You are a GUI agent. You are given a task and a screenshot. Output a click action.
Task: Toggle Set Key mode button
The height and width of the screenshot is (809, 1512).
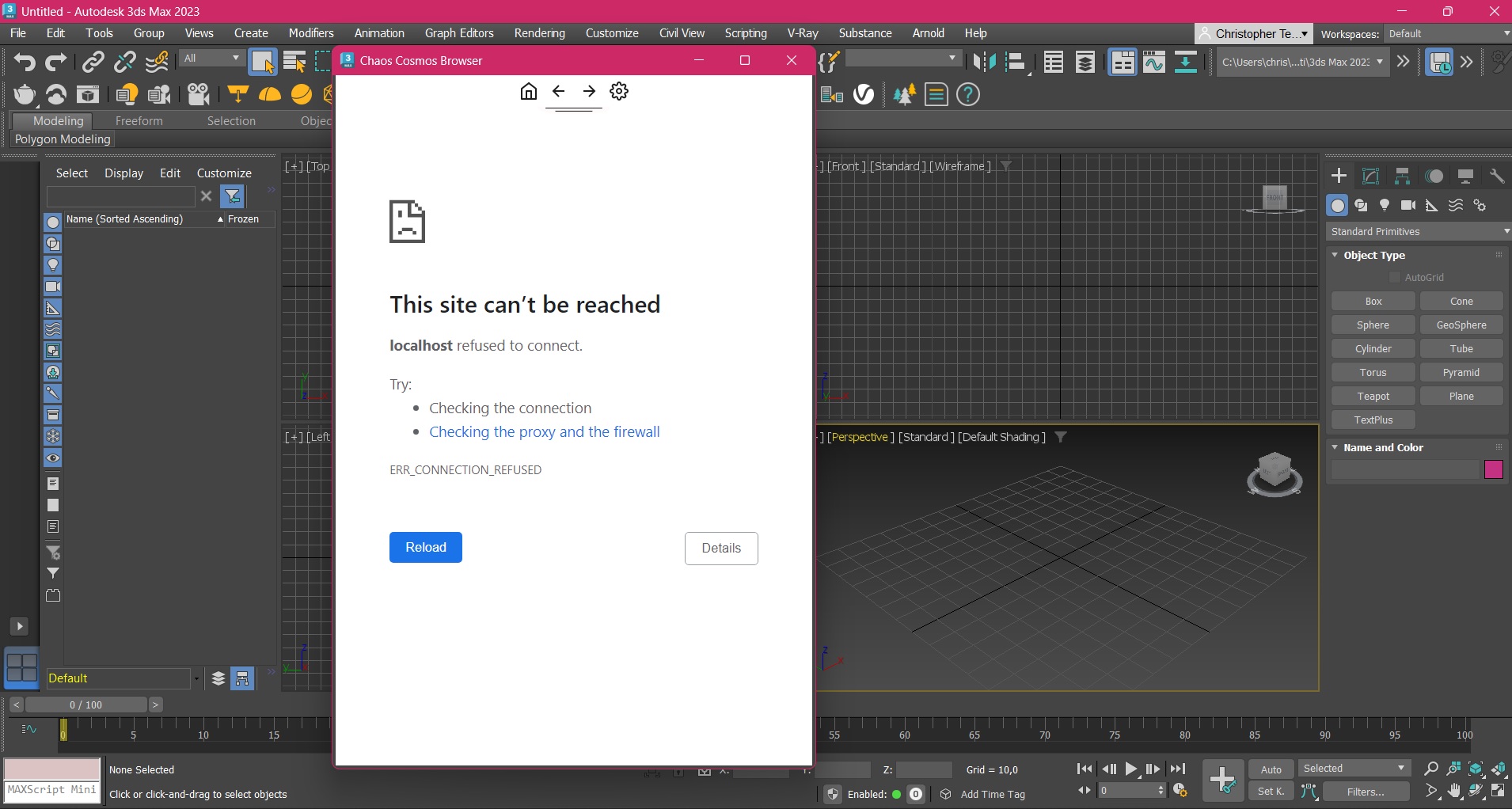[1271, 792]
